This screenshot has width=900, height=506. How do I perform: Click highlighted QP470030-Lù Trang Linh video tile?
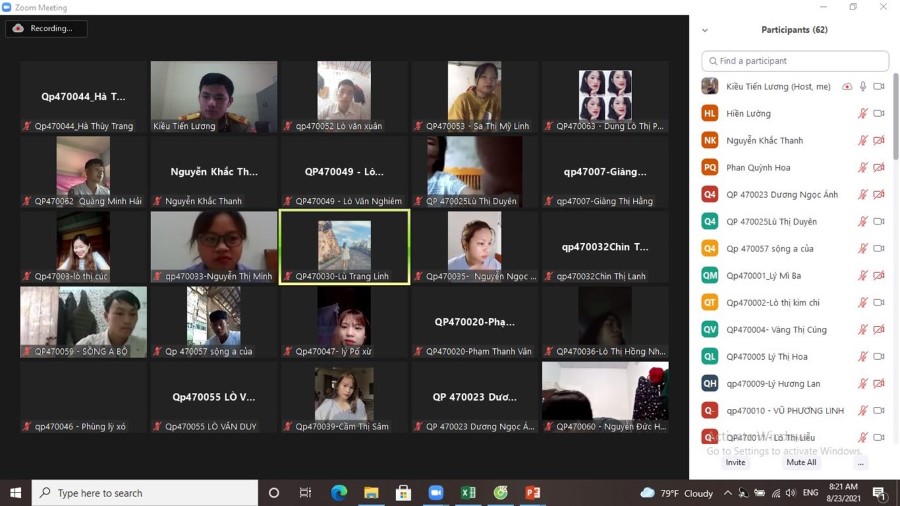[344, 247]
